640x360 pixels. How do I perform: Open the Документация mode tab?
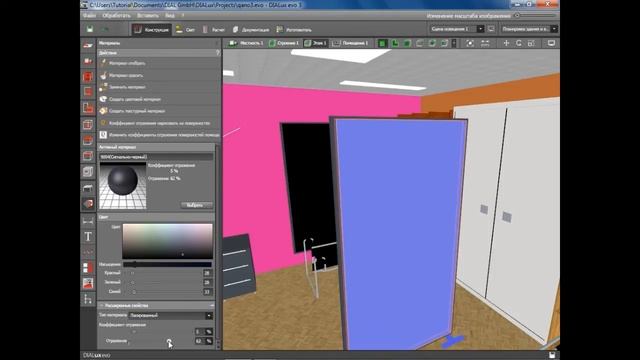click(251, 29)
